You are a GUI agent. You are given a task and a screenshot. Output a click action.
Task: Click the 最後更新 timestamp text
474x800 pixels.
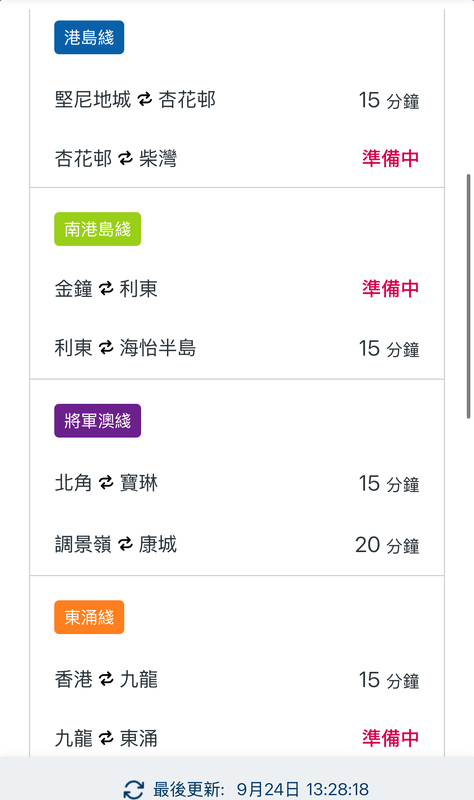click(x=261, y=789)
